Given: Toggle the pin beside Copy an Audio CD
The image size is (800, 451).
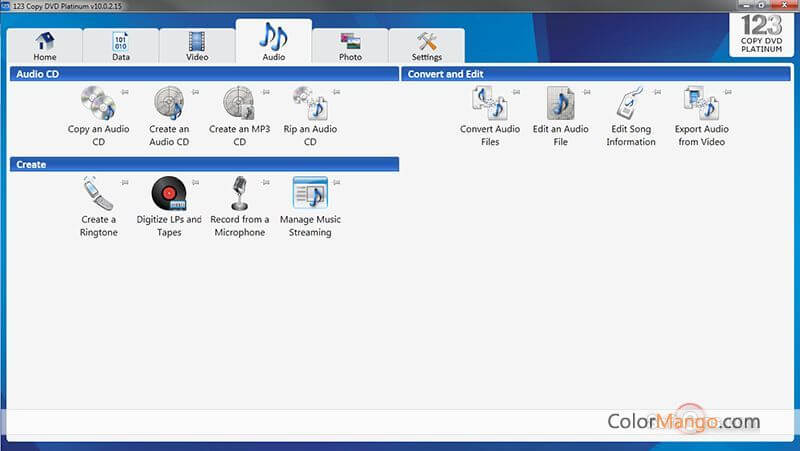Looking at the screenshot, I should 124,92.
